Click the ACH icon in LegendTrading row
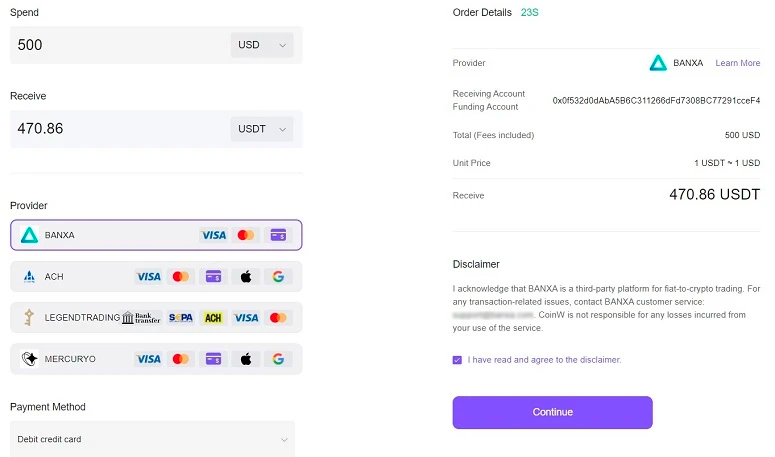 [213, 318]
